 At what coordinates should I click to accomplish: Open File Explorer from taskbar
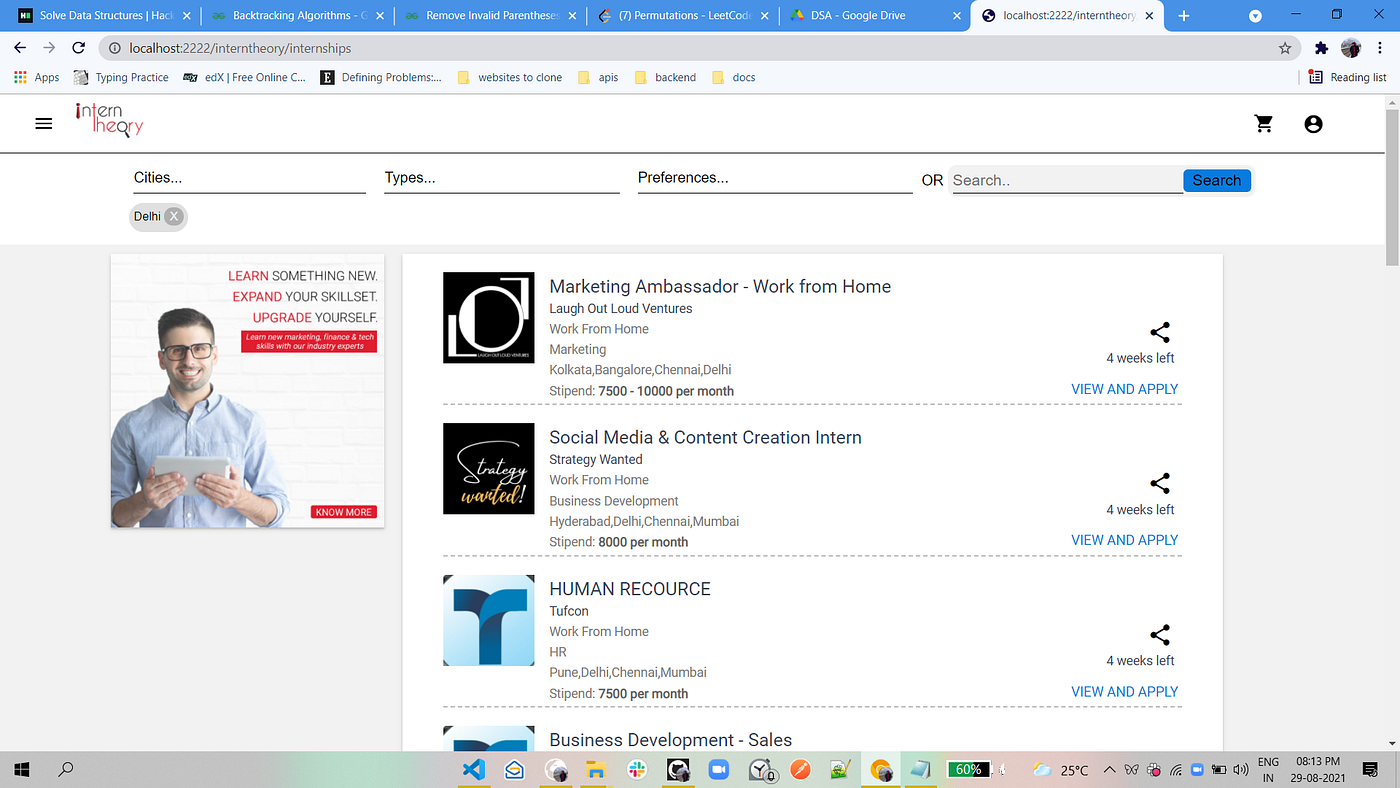(596, 769)
